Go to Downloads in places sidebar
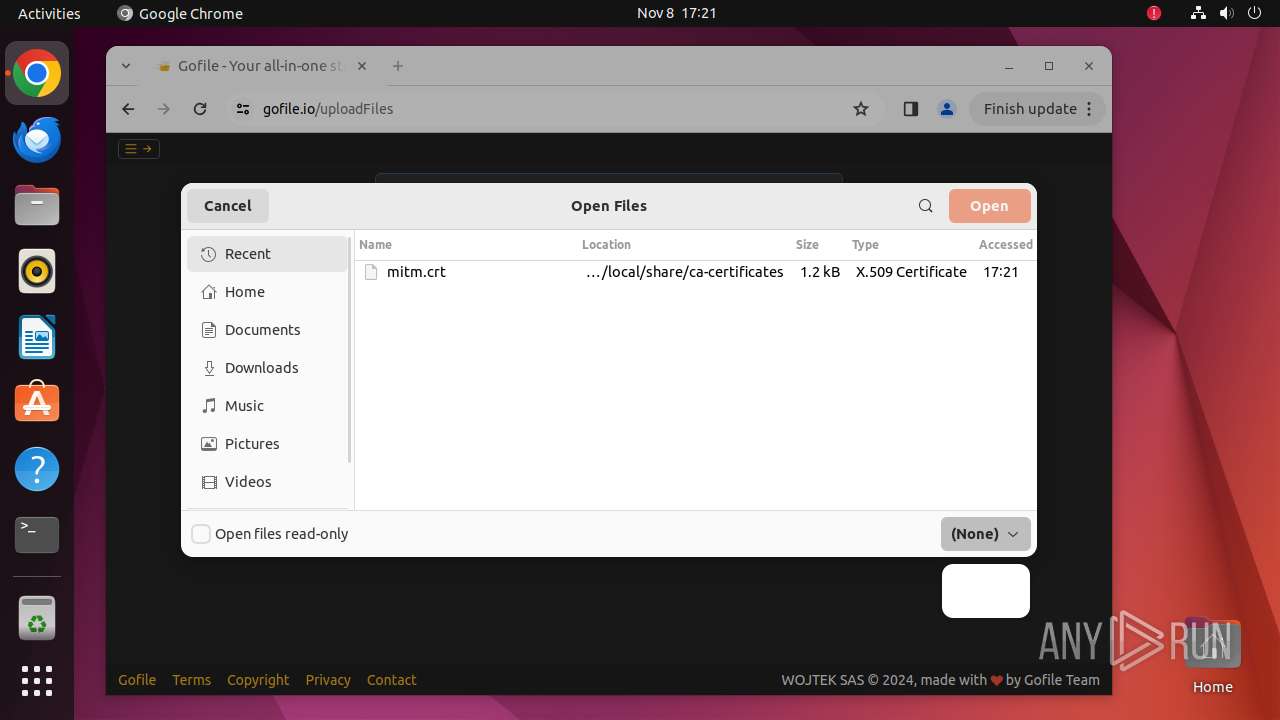This screenshot has width=1280, height=720. tap(267, 368)
